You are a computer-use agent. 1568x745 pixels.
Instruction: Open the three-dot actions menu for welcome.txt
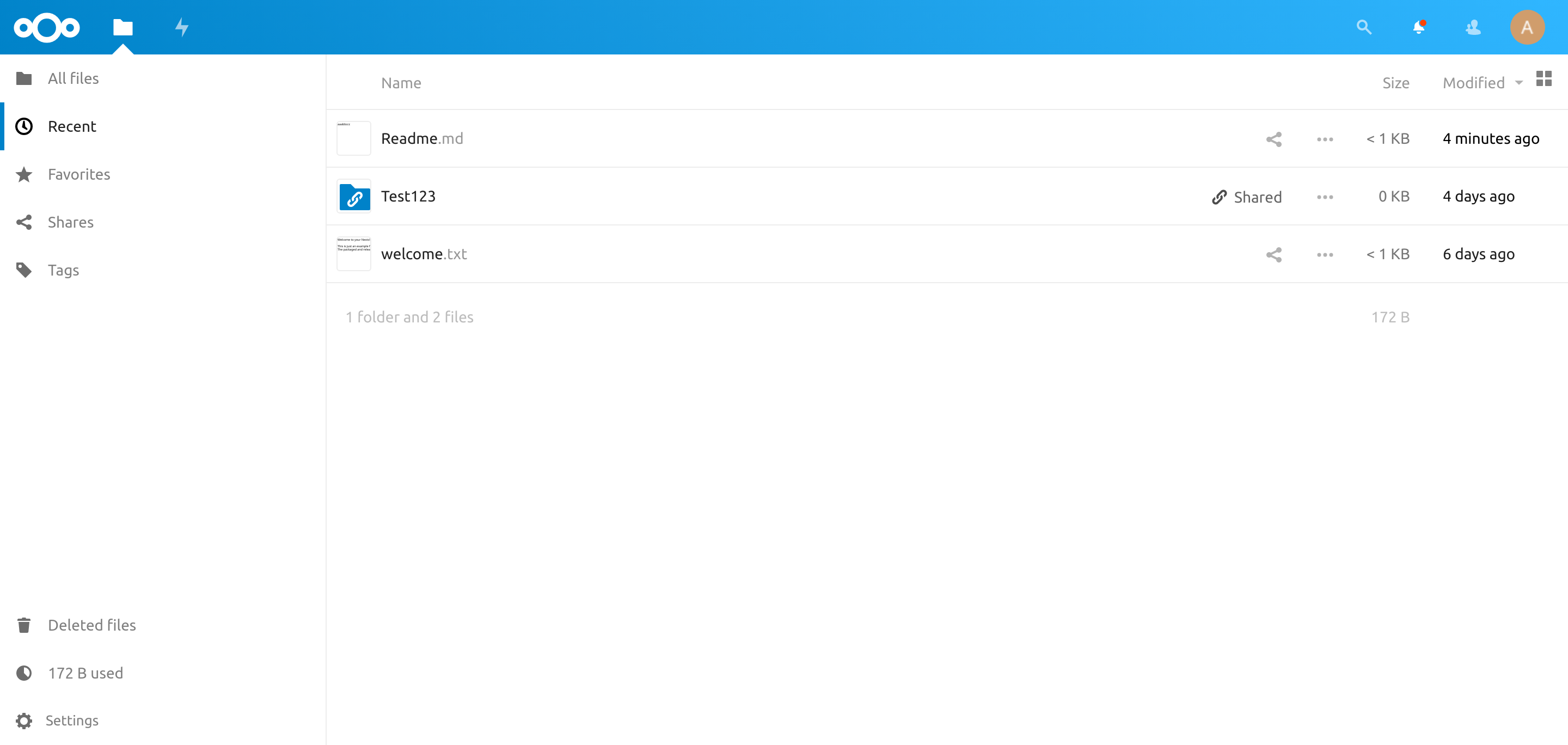1324,254
